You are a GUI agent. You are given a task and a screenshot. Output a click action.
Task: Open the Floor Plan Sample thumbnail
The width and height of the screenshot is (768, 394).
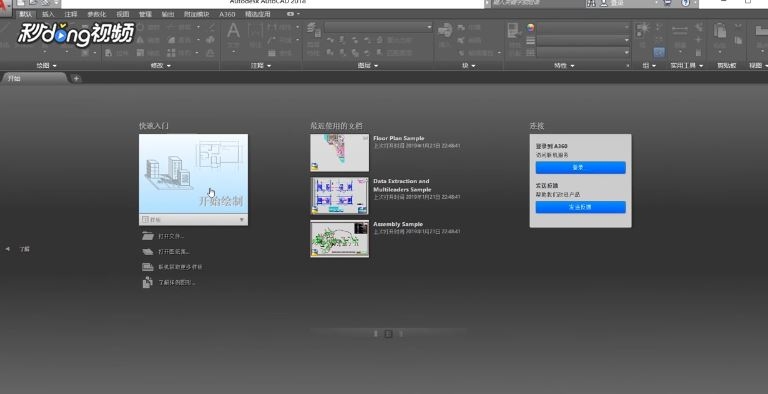339,153
